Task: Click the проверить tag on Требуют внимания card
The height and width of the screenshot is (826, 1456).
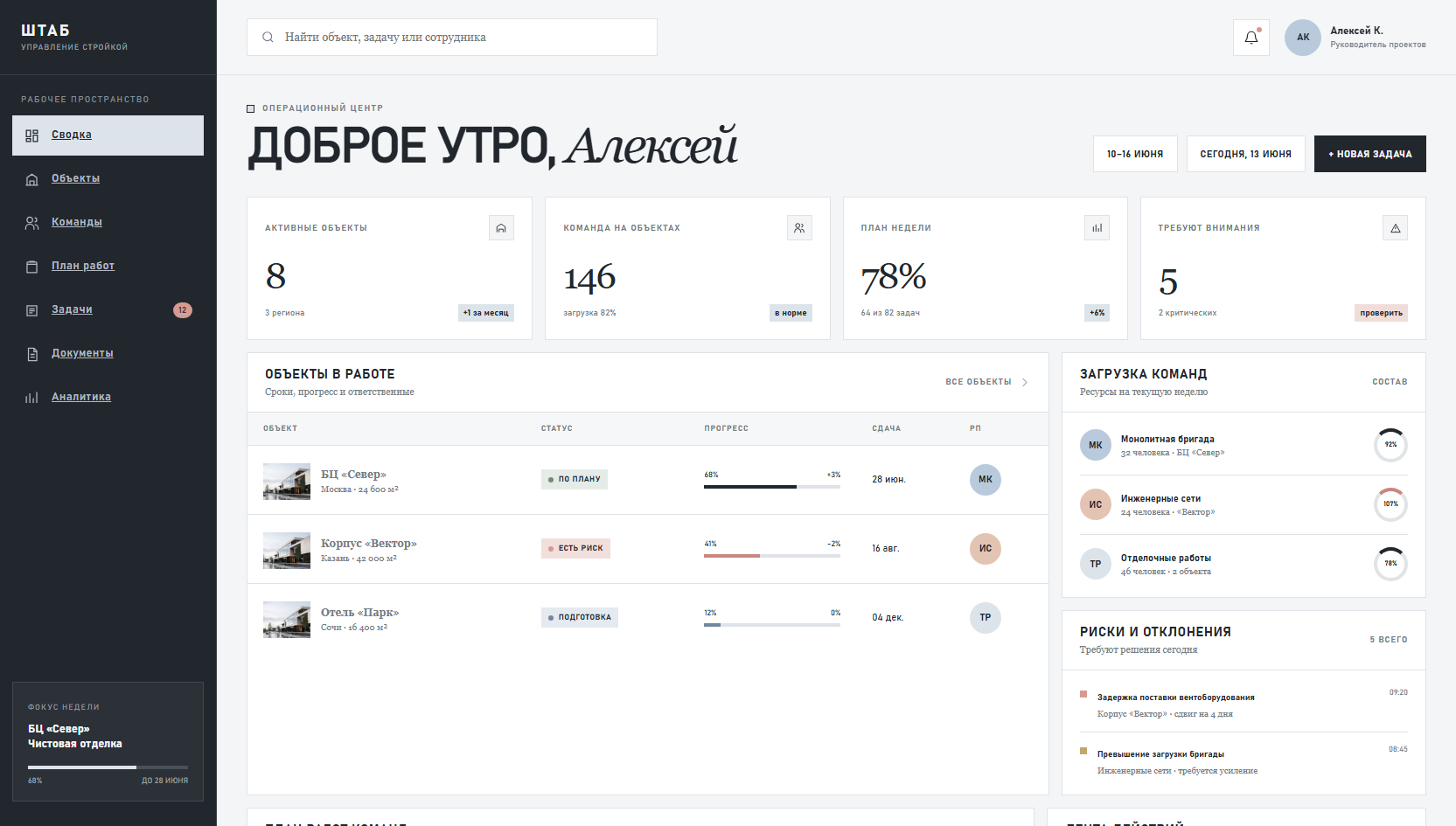Action: tap(1381, 313)
